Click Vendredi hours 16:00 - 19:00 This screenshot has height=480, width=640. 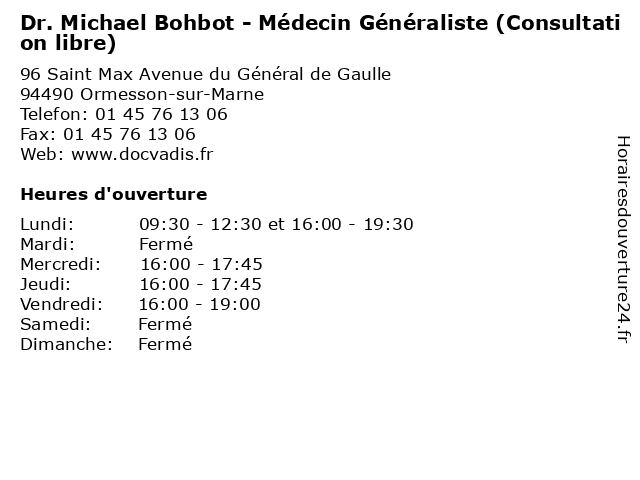tap(200, 304)
